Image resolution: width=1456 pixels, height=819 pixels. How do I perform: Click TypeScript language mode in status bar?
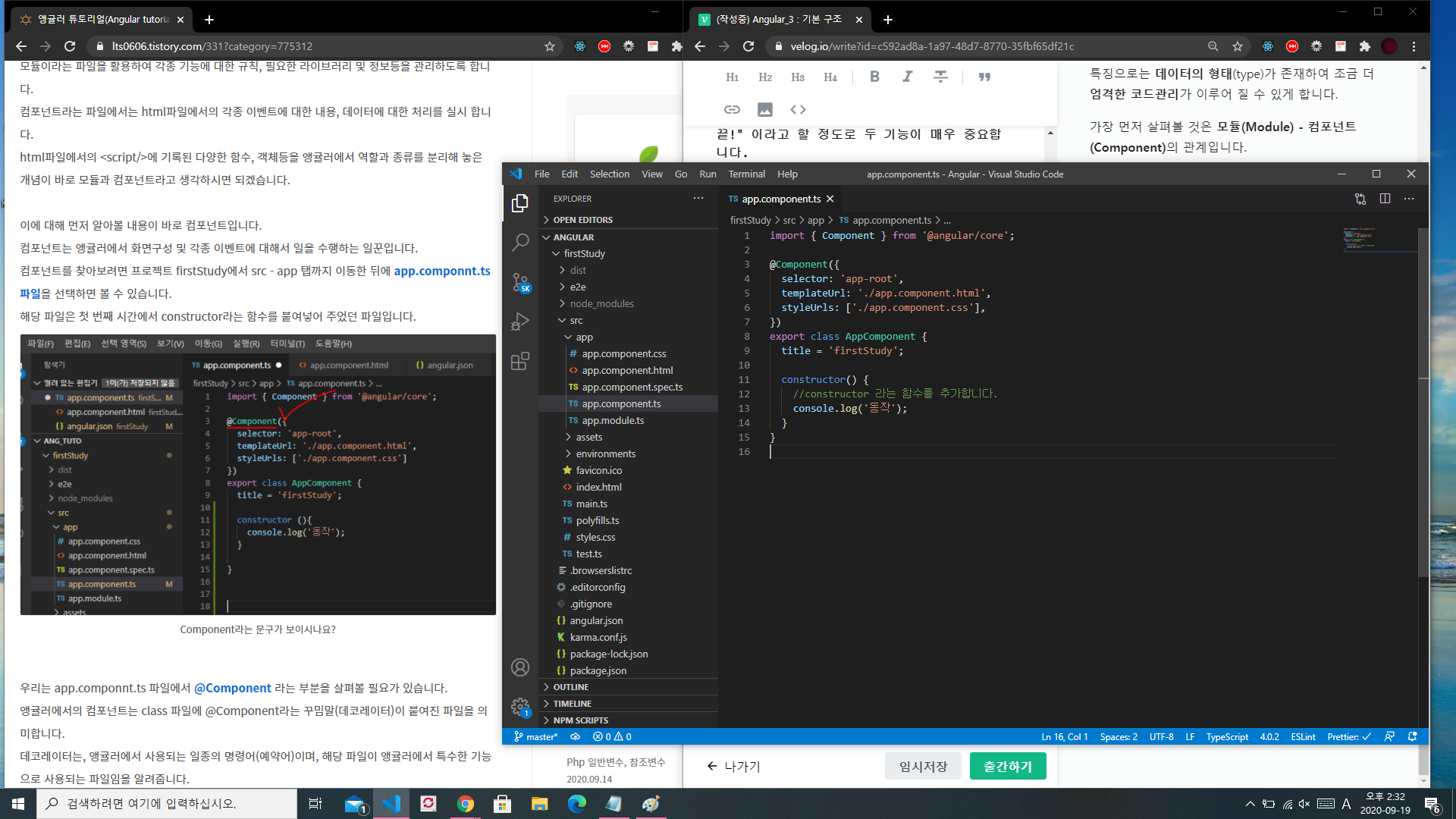click(x=1227, y=736)
